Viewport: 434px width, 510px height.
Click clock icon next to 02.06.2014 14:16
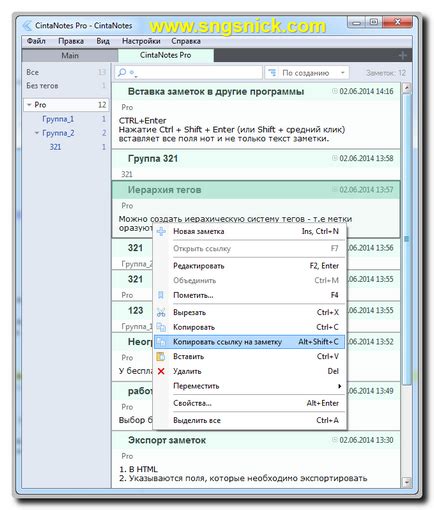(x=335, y=91)
